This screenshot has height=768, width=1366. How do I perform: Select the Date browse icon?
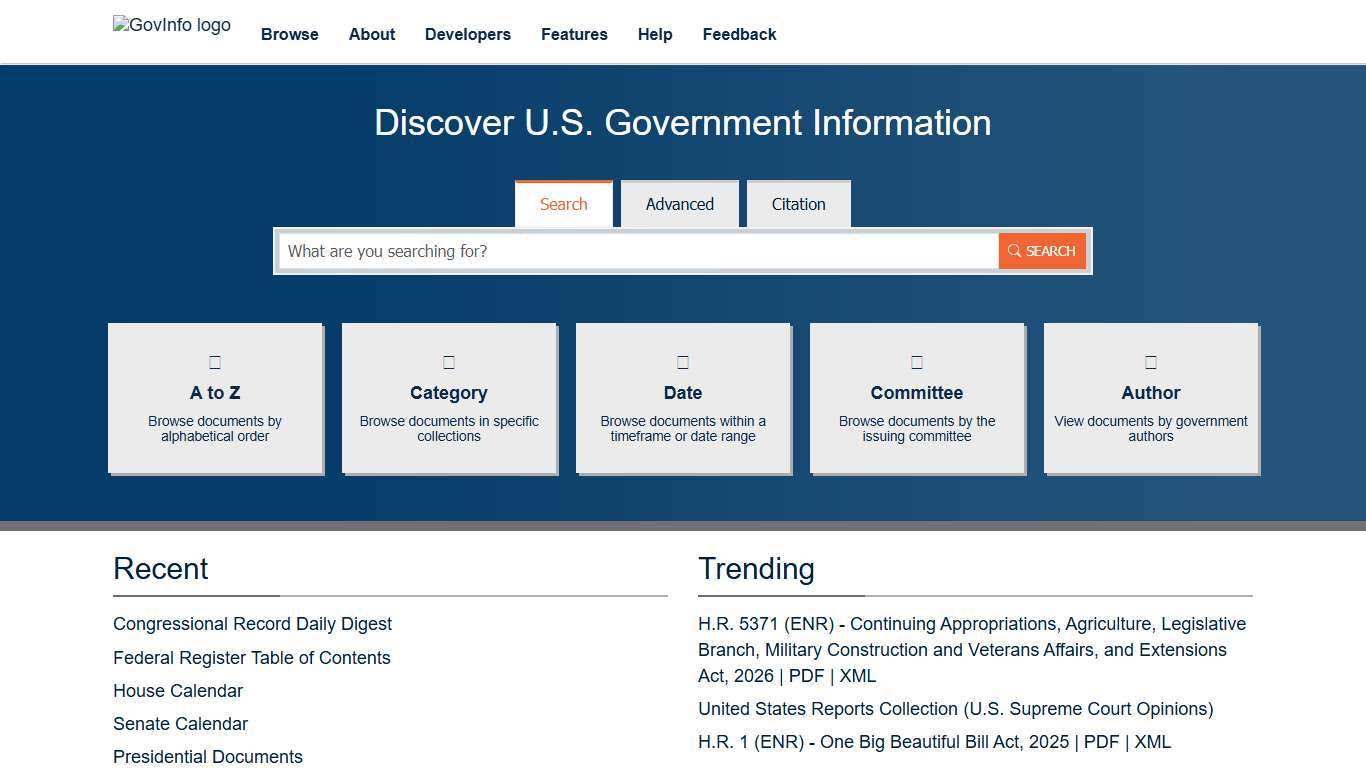pyautogui.click(x=682, y=362)
